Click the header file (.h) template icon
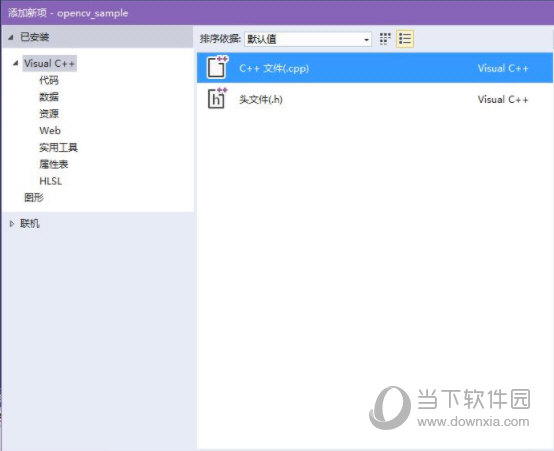Viewport: 554px width, 451px height. coord(217,98)
